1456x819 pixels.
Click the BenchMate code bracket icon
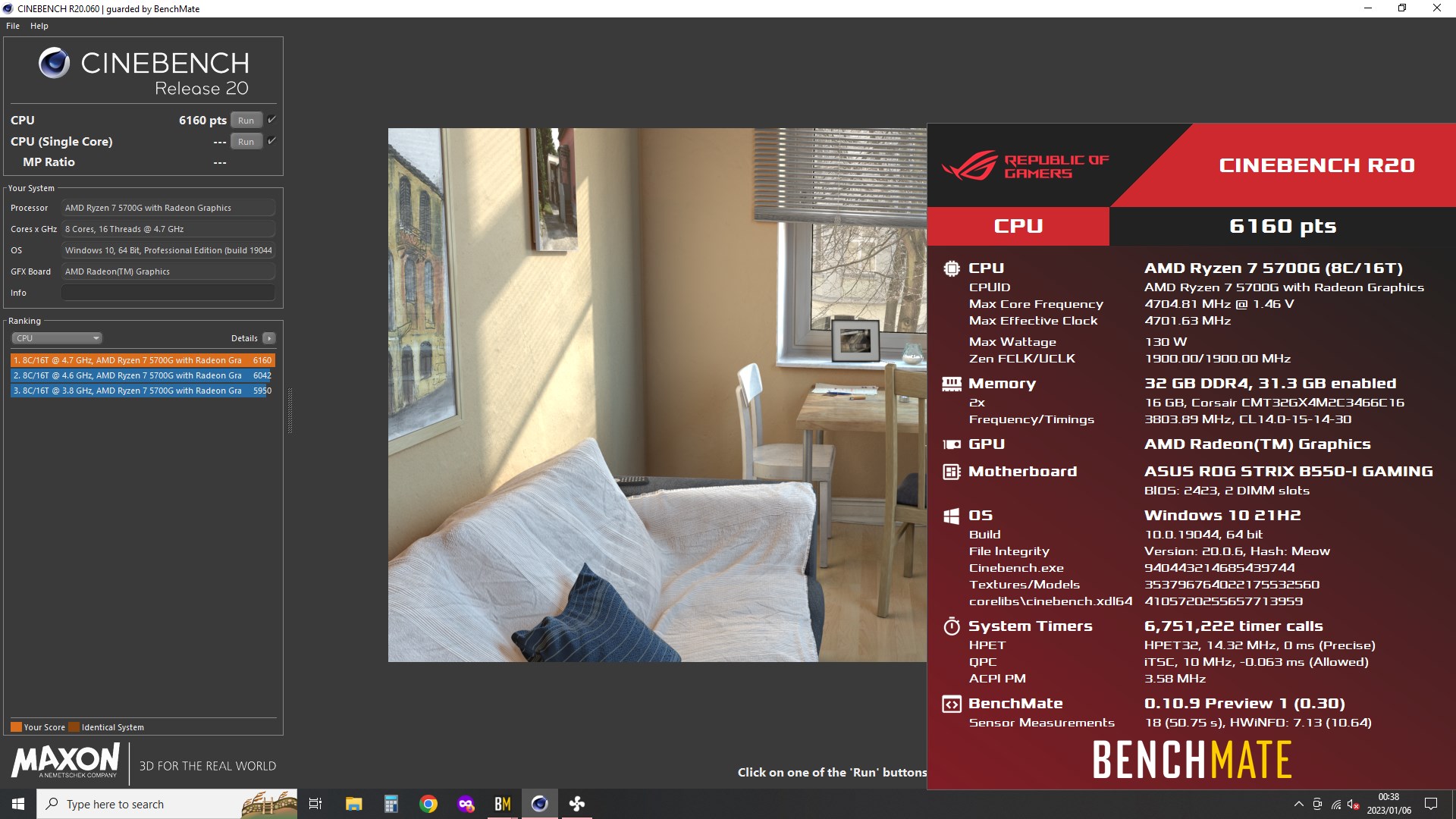(951, 704)
